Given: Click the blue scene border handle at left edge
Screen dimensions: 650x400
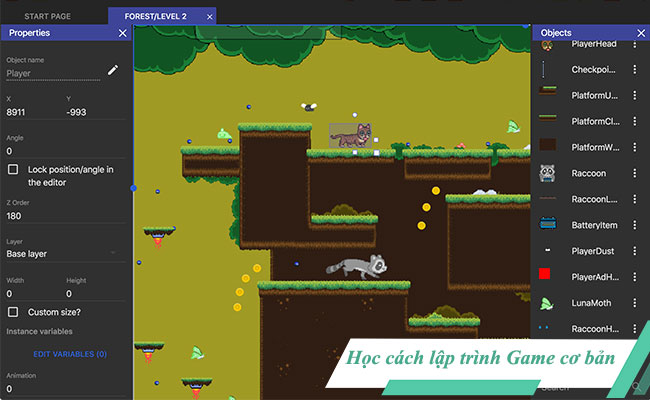Looking at the screenshot, I should 133,188.
